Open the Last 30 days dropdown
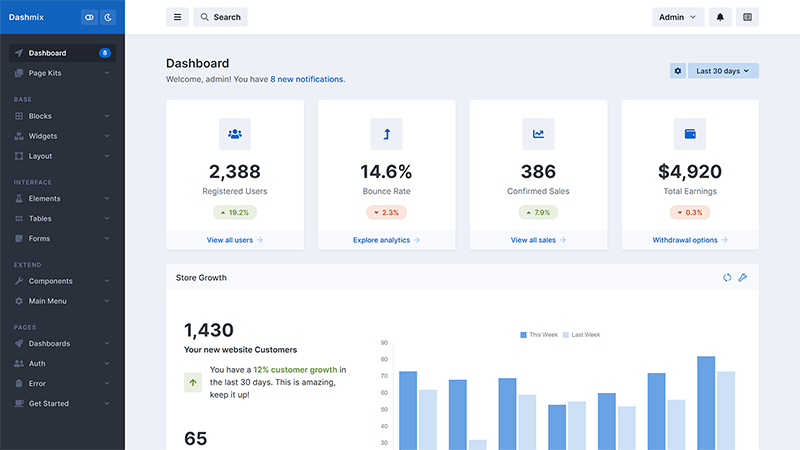800x450 pixels. (x=723, y=71)
